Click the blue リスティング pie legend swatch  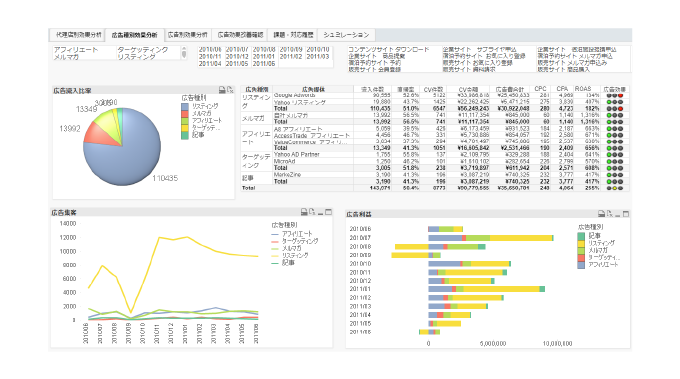[185, 107]
